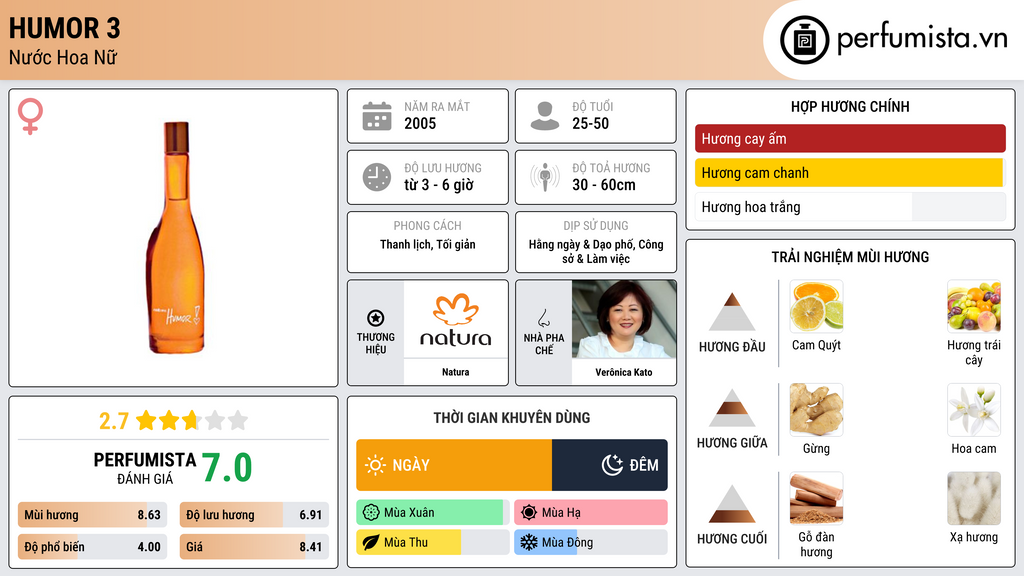The width and height of the screenshot is (1024, 576).
Task: Click the pink Mùa Hạ season bar
Action: (591, 513)
